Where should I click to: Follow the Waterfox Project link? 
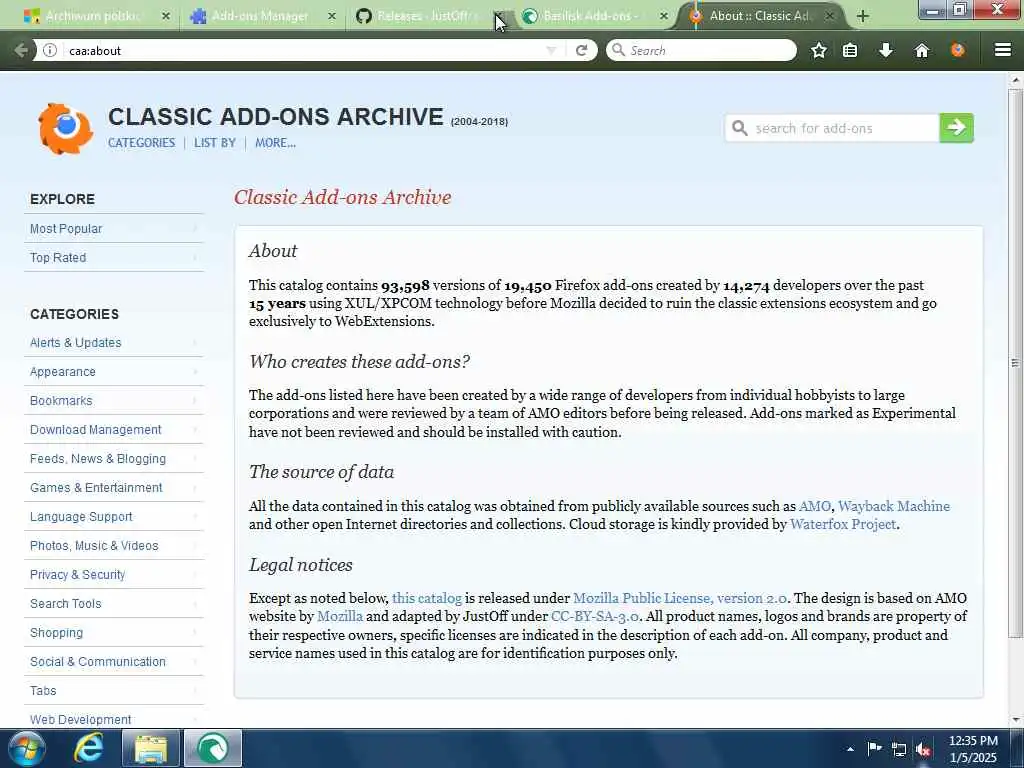click(x=842, y=524)
